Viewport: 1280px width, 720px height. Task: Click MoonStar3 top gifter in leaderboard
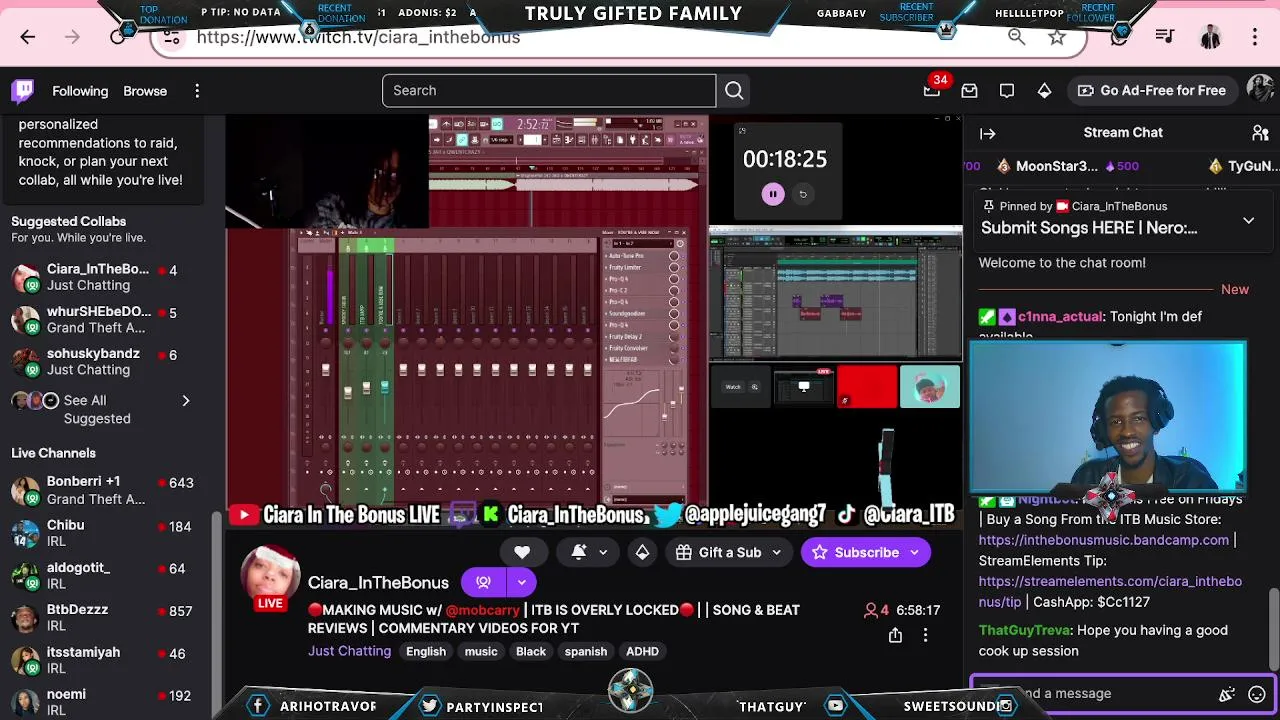pyautogui.click(x=1057, y=167)
